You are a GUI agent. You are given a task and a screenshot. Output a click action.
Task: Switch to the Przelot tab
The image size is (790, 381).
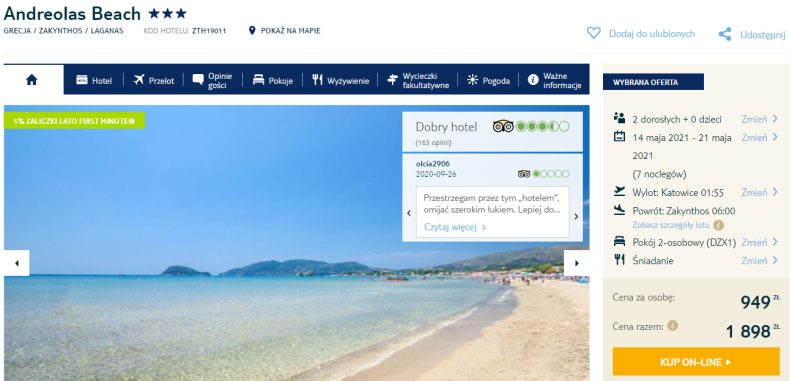click(x=154, y=80)
